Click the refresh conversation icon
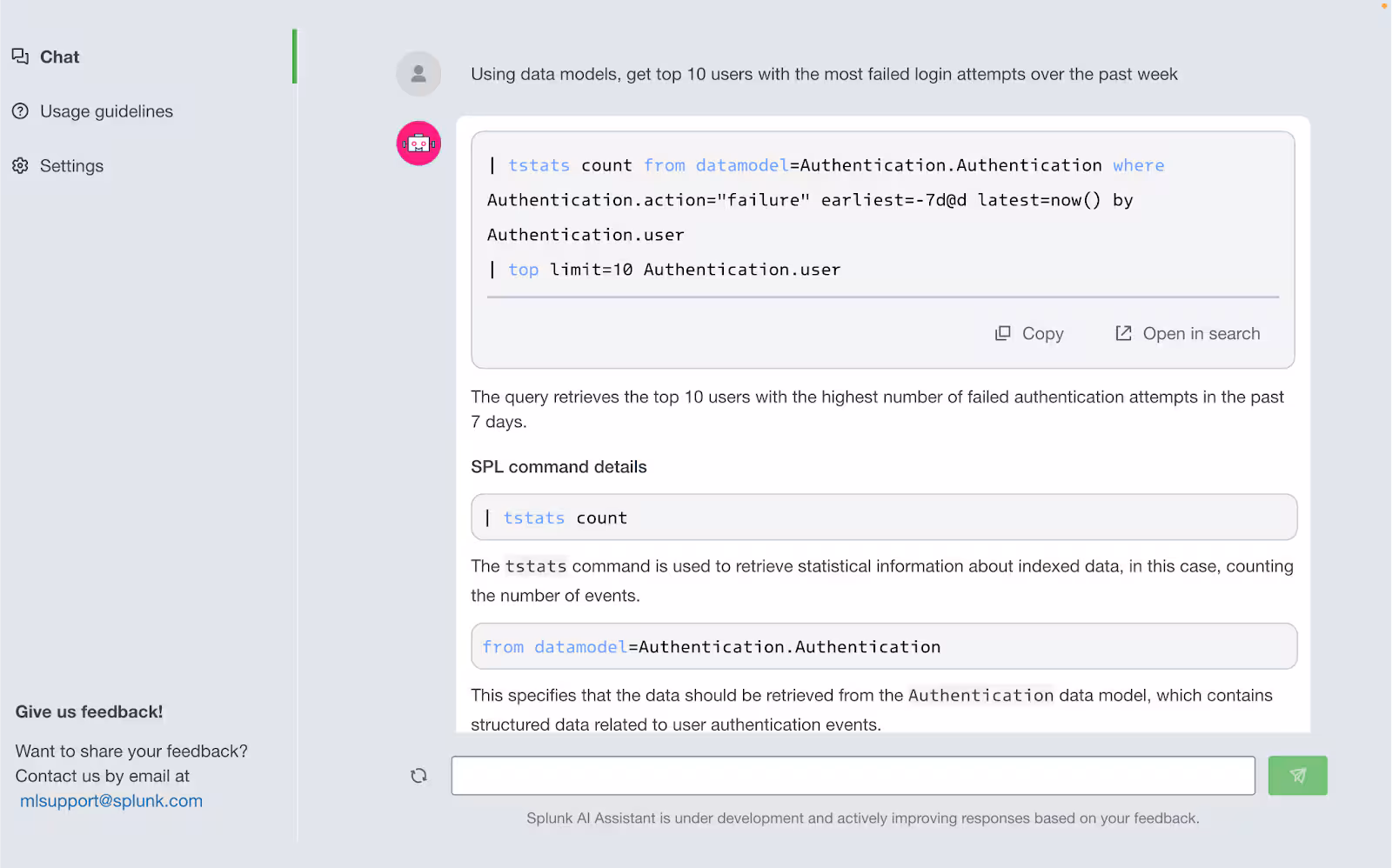 pos(418,775)
